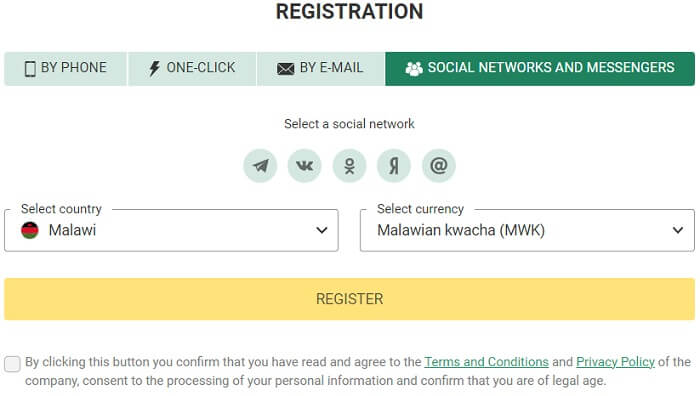Choose the Yandex sign-up icon
The height and width of the screenshot is (396, 700).
pos(394,166)
